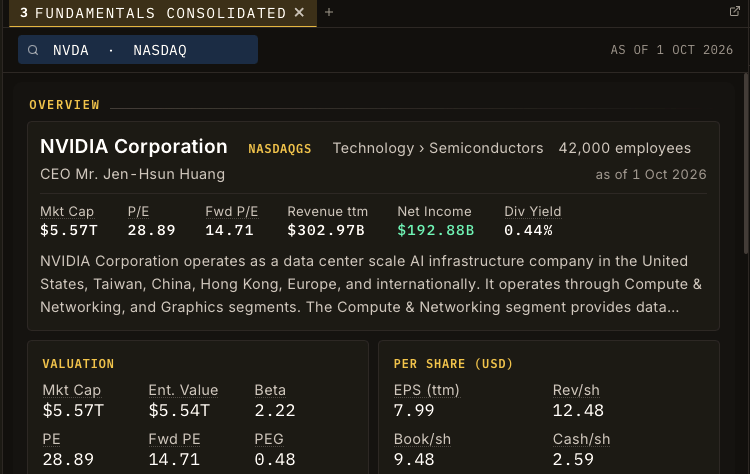Click the 2.22 beta value

click(x=275, y=410)
